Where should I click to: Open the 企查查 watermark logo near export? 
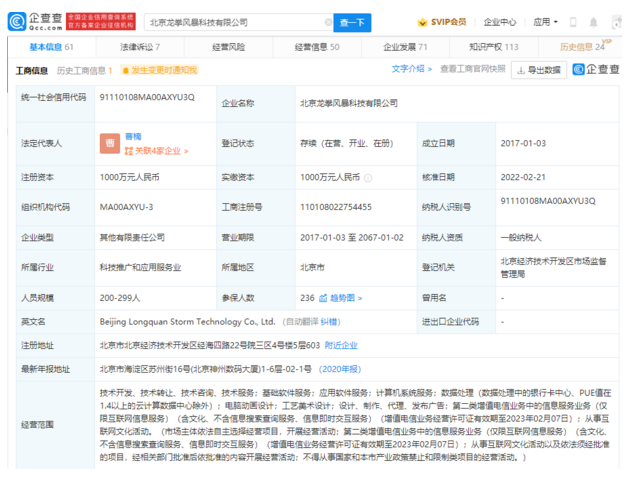596,69
